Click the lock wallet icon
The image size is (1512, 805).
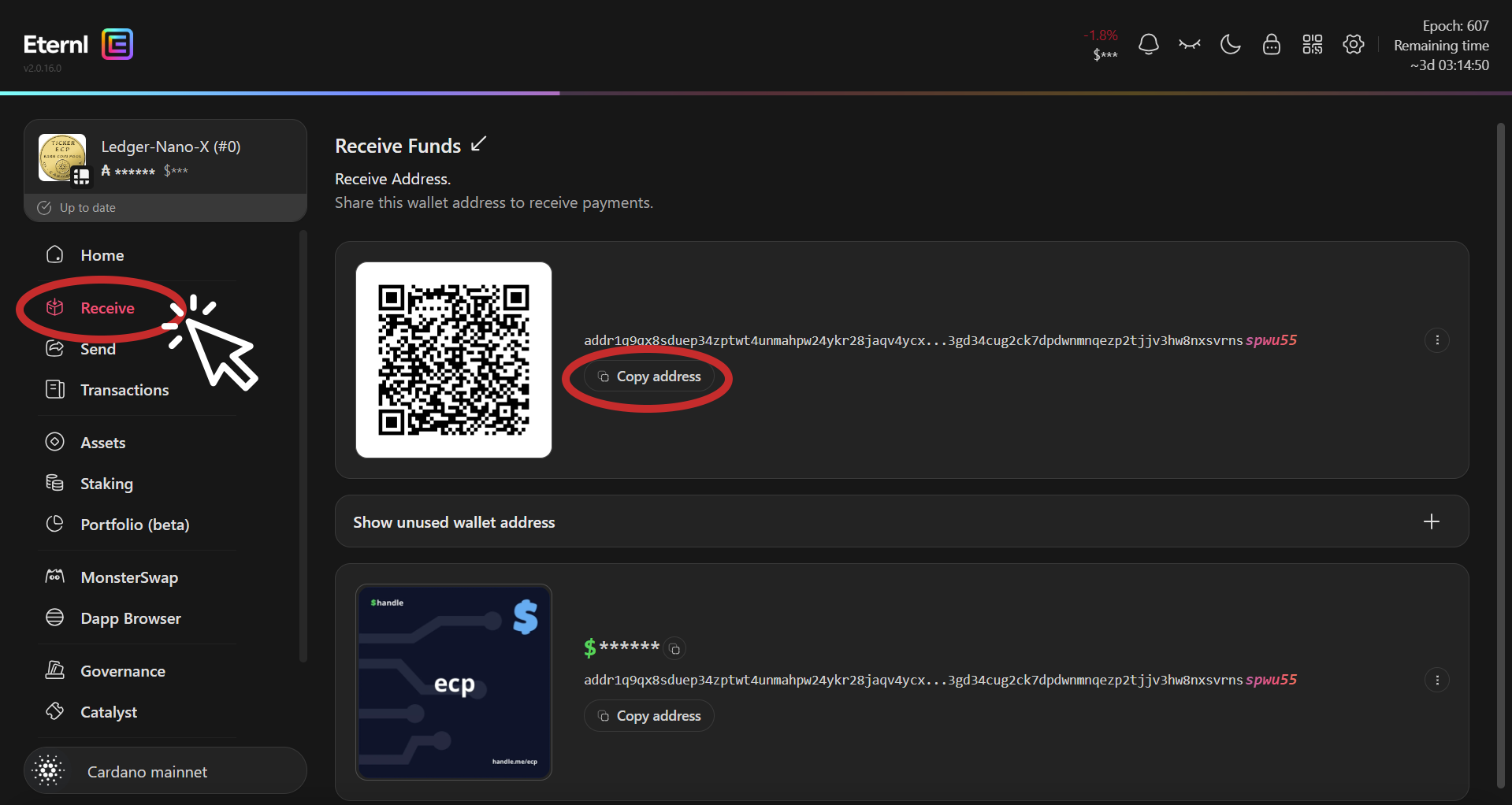pos(1271,45)
